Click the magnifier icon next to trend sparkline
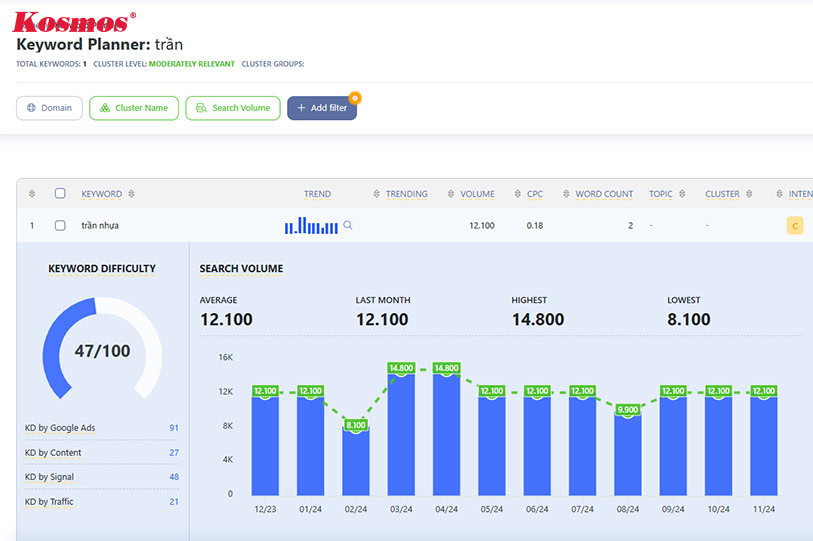813x541 pixels. [348, 225]
